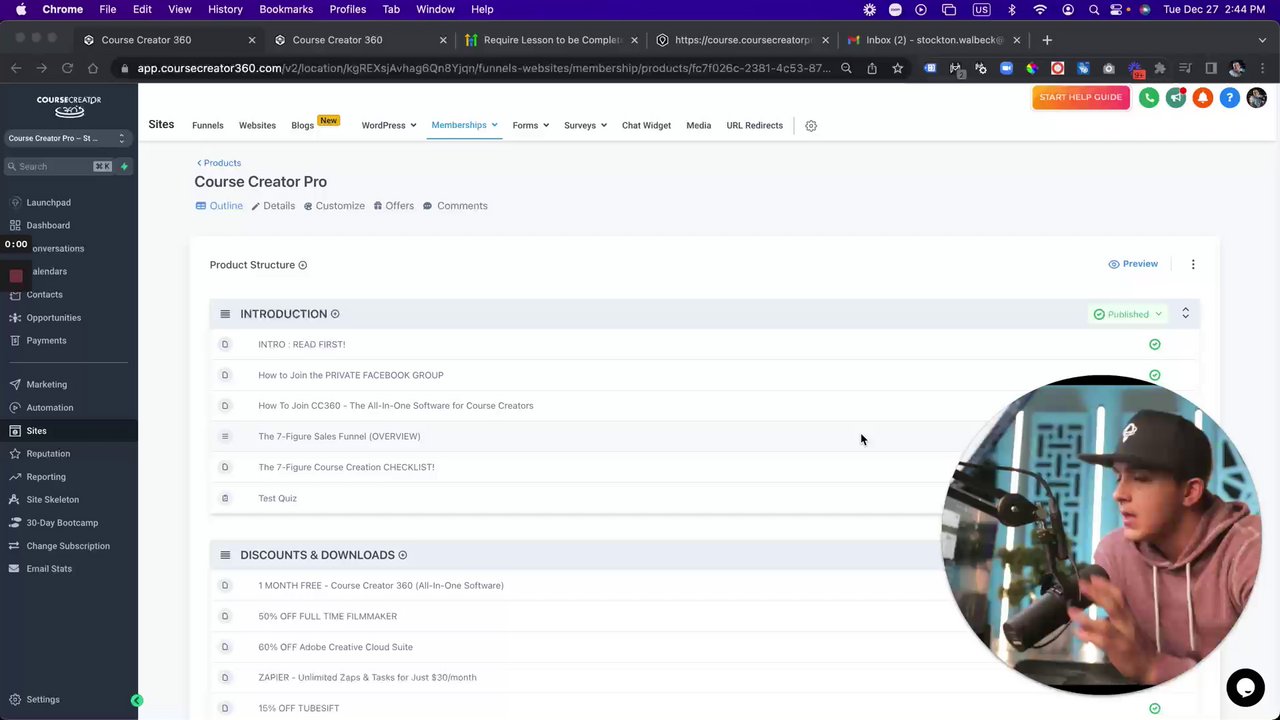
Task: Open the Forms dropdown menu
Action: point(530,126)
